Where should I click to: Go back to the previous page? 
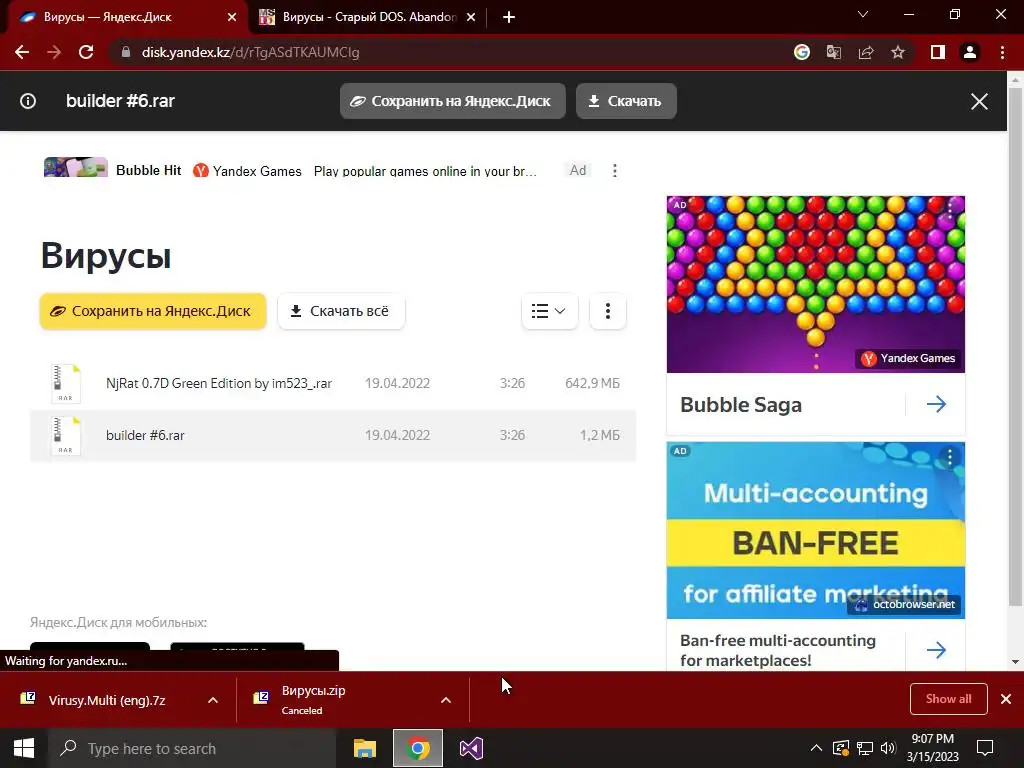[22, 52]
